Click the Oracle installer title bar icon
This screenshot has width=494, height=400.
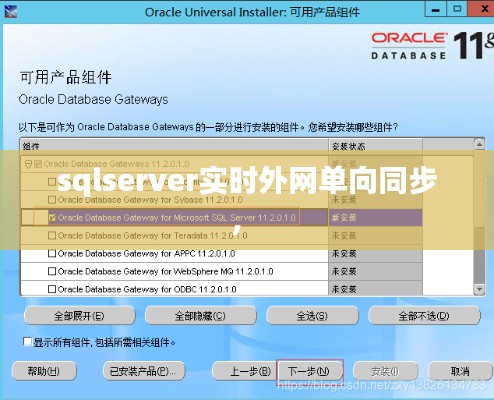click(x=11, y=12)
